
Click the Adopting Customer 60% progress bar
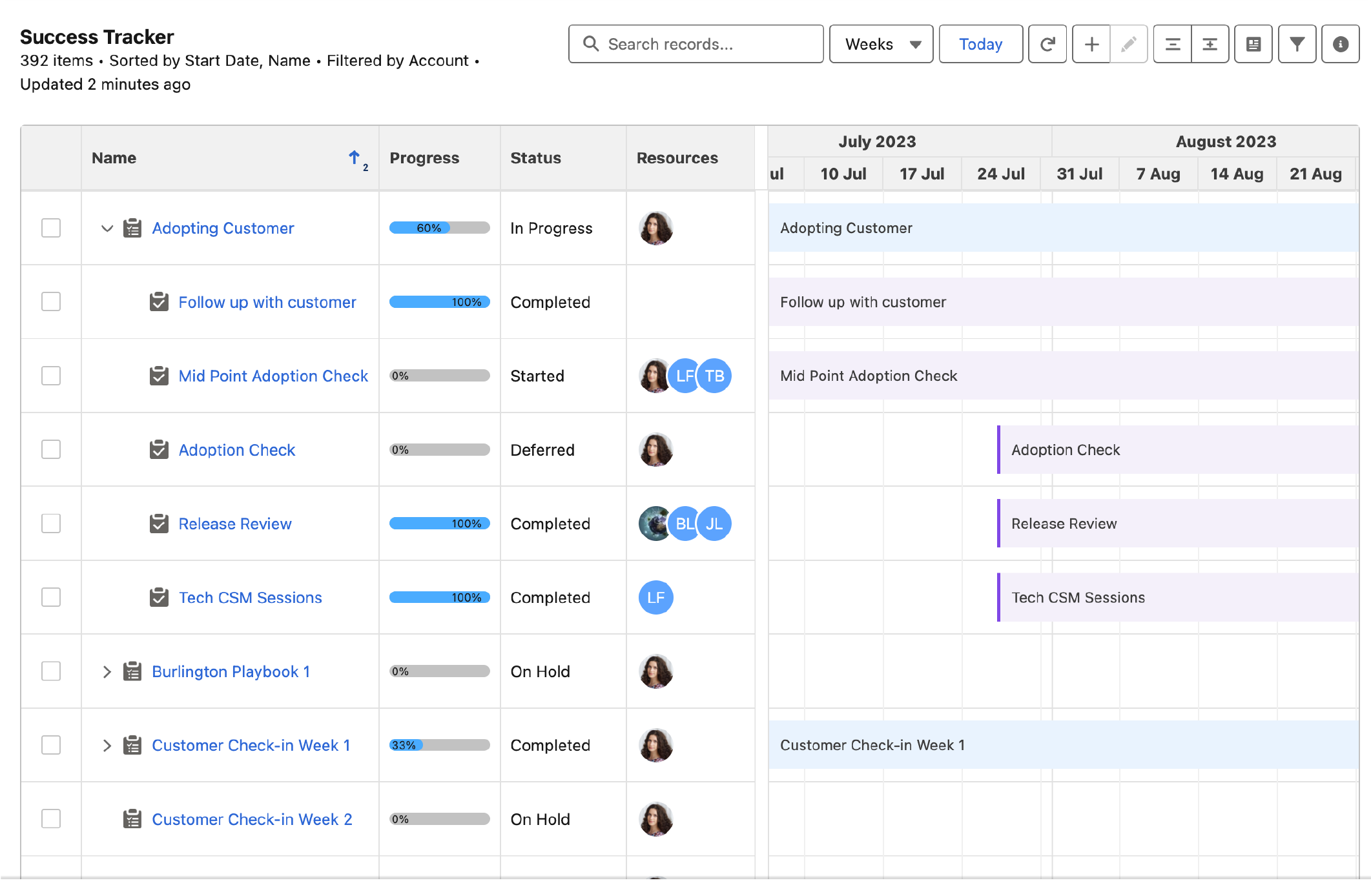[439, 228]
